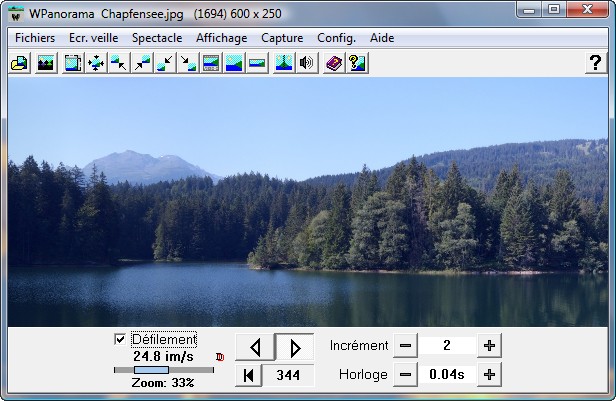Decrease Incrément with the minus button
616x401 pixels.
click(x=405, y=346)
